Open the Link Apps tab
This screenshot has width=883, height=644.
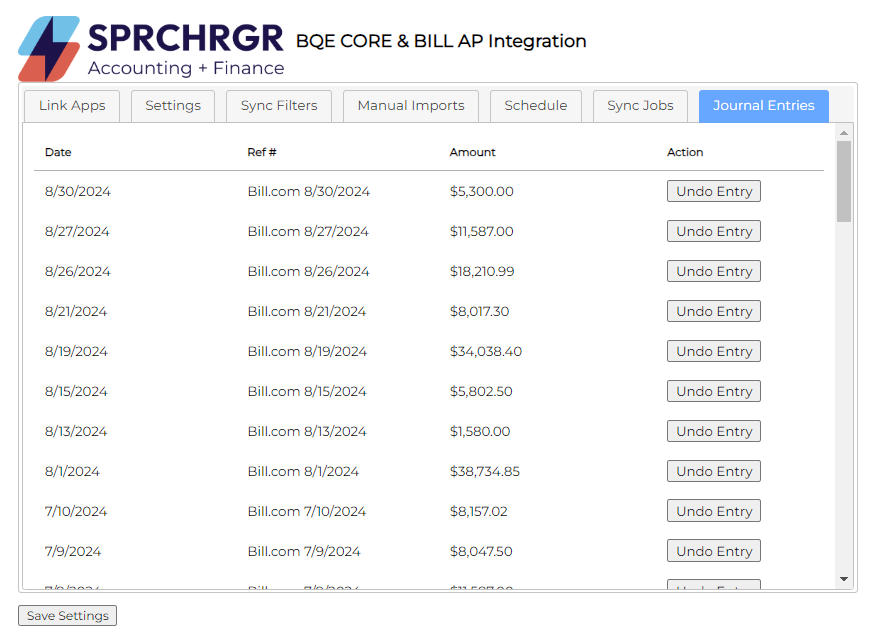pyautogui.click(x=72, y=106)
